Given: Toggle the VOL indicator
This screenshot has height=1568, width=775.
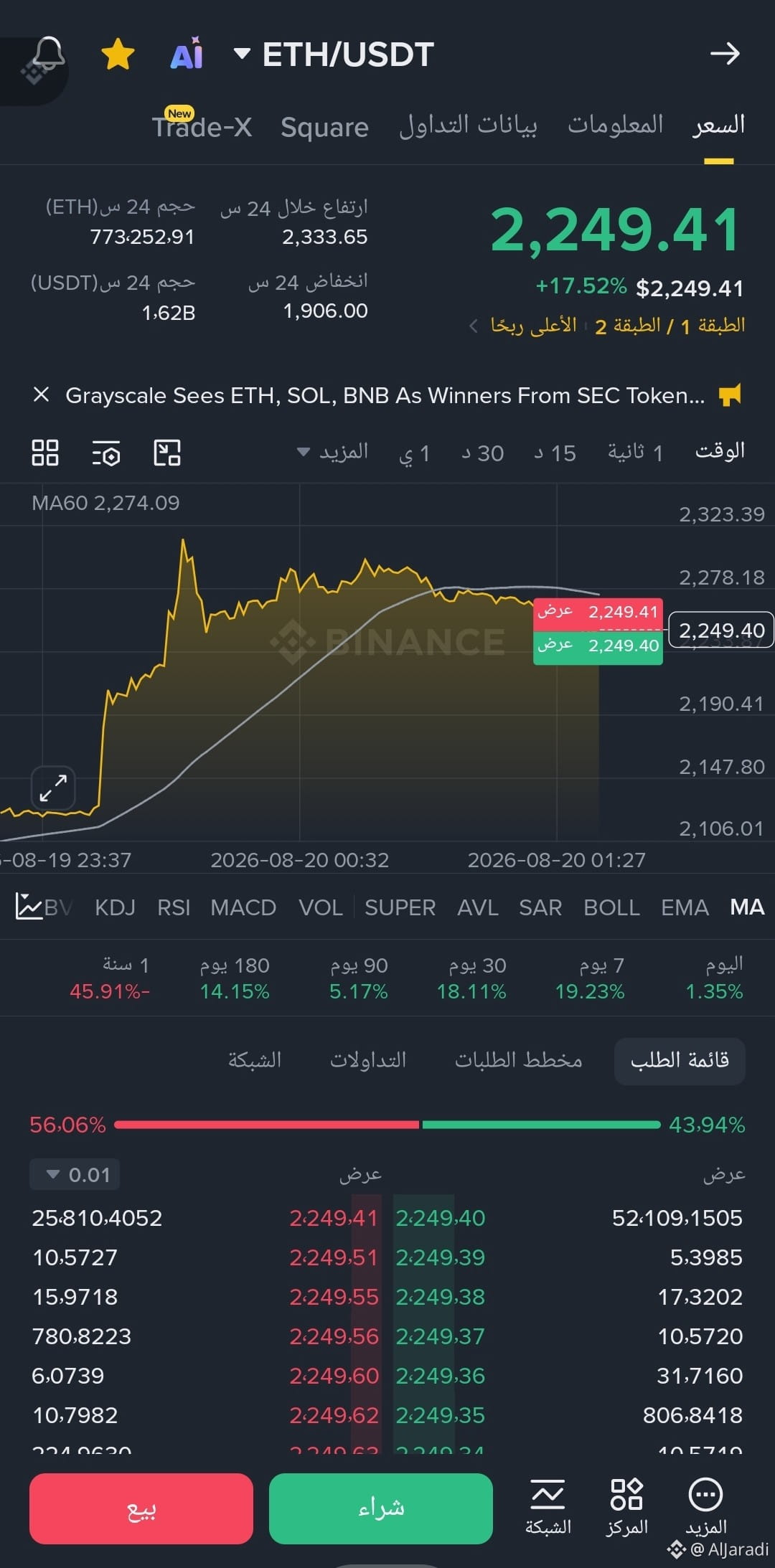Looking at the screenshot, I should click(321, 907).
